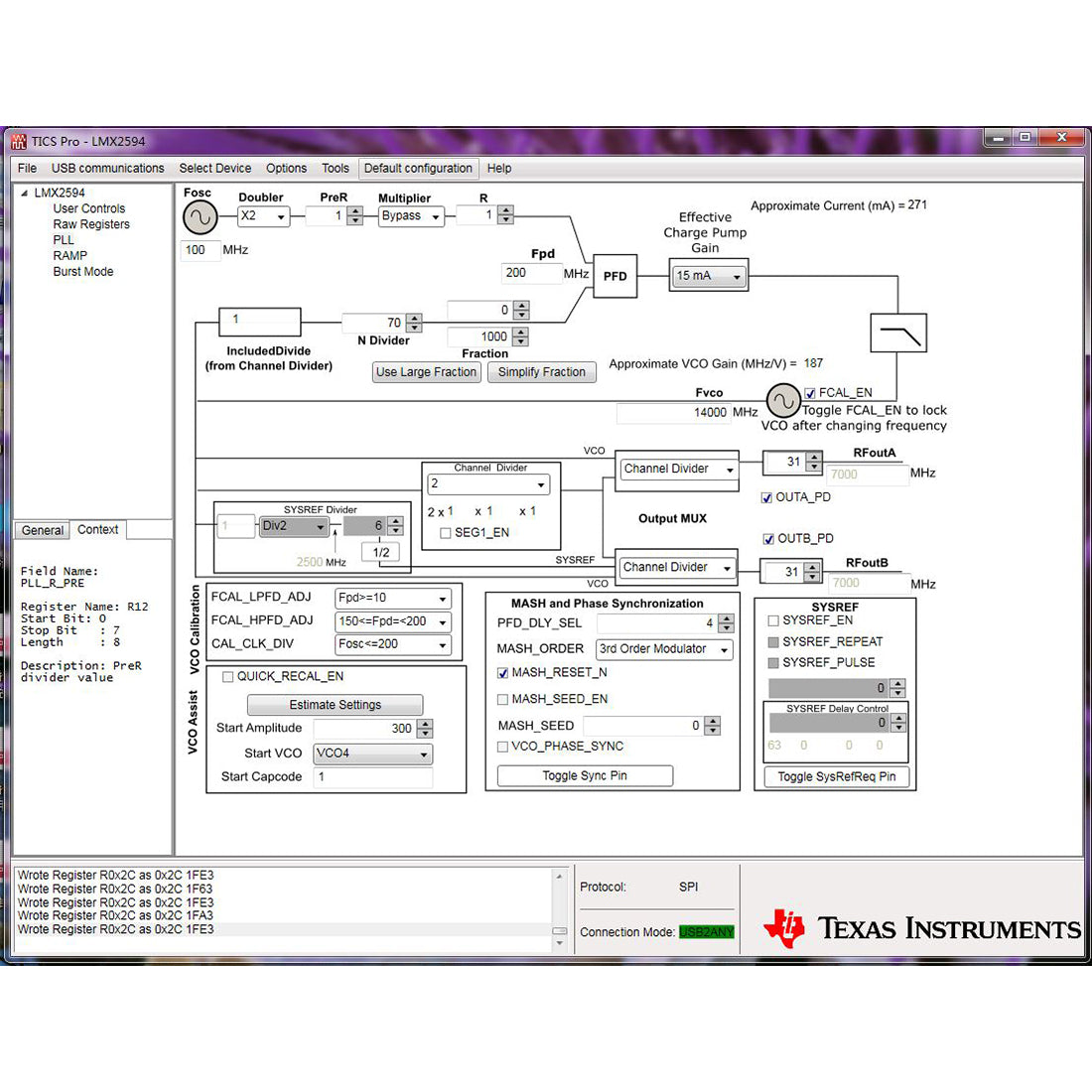Click the 1/2 divider block
Viewport: 1092px width, 1092px height.
point(381,552)
